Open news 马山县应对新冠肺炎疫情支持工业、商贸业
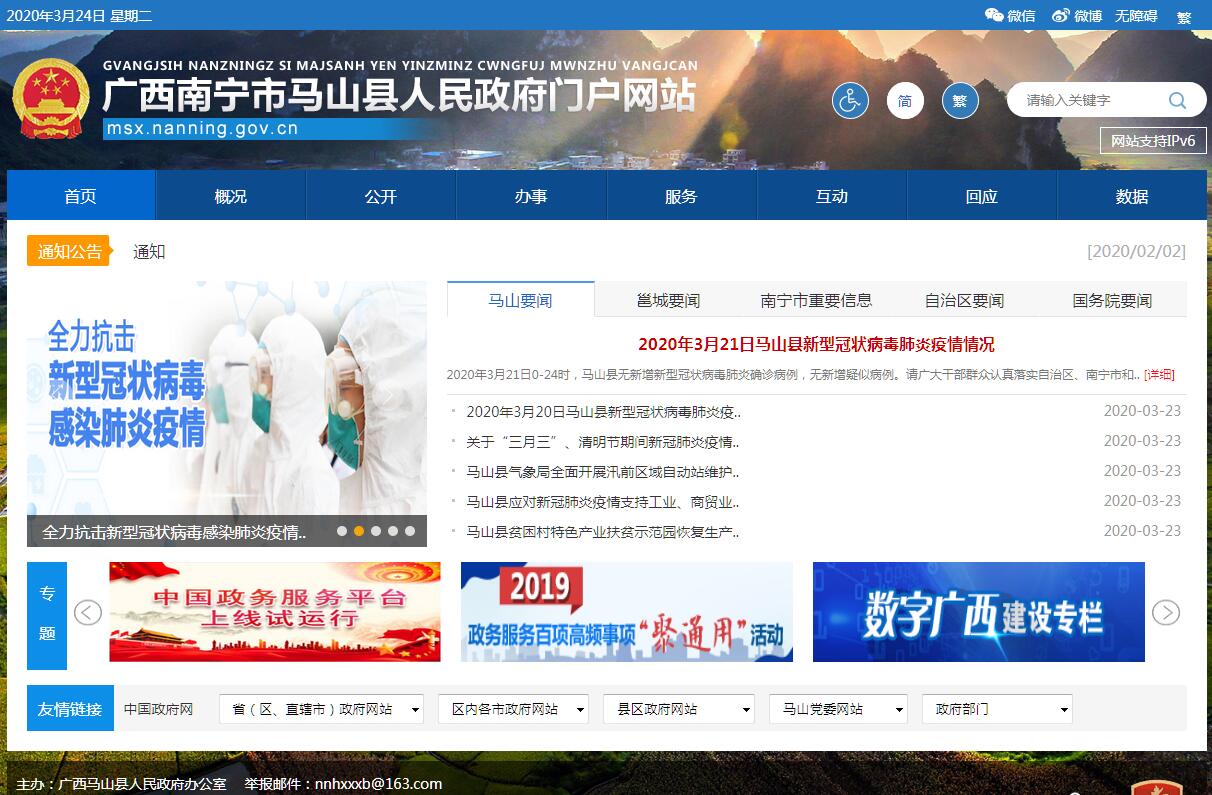 click(603, 501)
